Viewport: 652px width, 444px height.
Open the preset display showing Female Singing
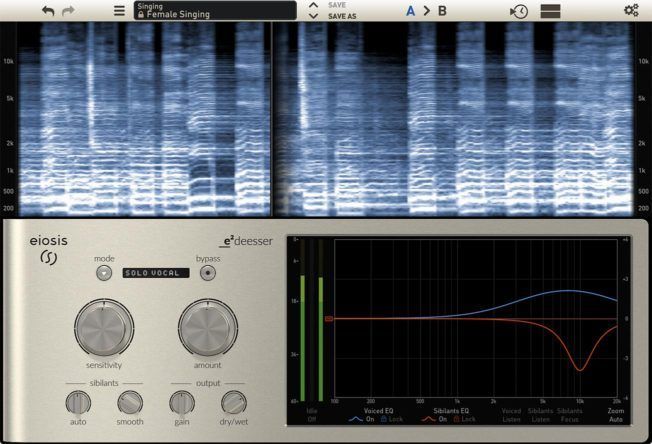point(215,10)
